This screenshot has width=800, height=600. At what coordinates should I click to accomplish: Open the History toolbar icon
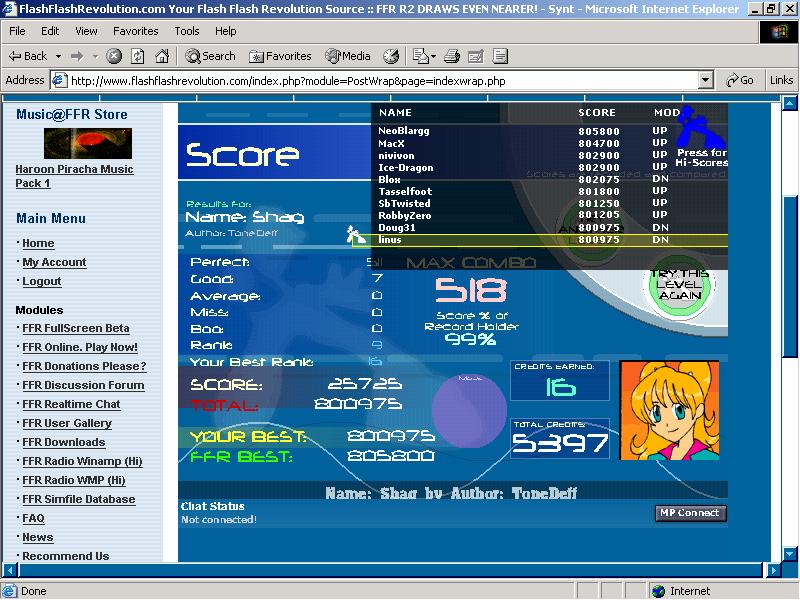point(391,56)
